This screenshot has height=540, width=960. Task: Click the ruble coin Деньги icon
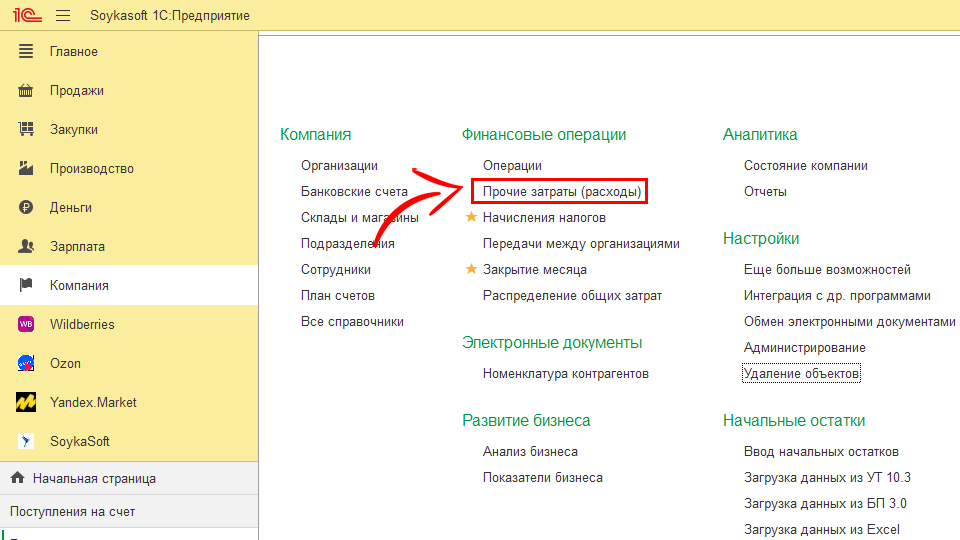coord(27,208)
